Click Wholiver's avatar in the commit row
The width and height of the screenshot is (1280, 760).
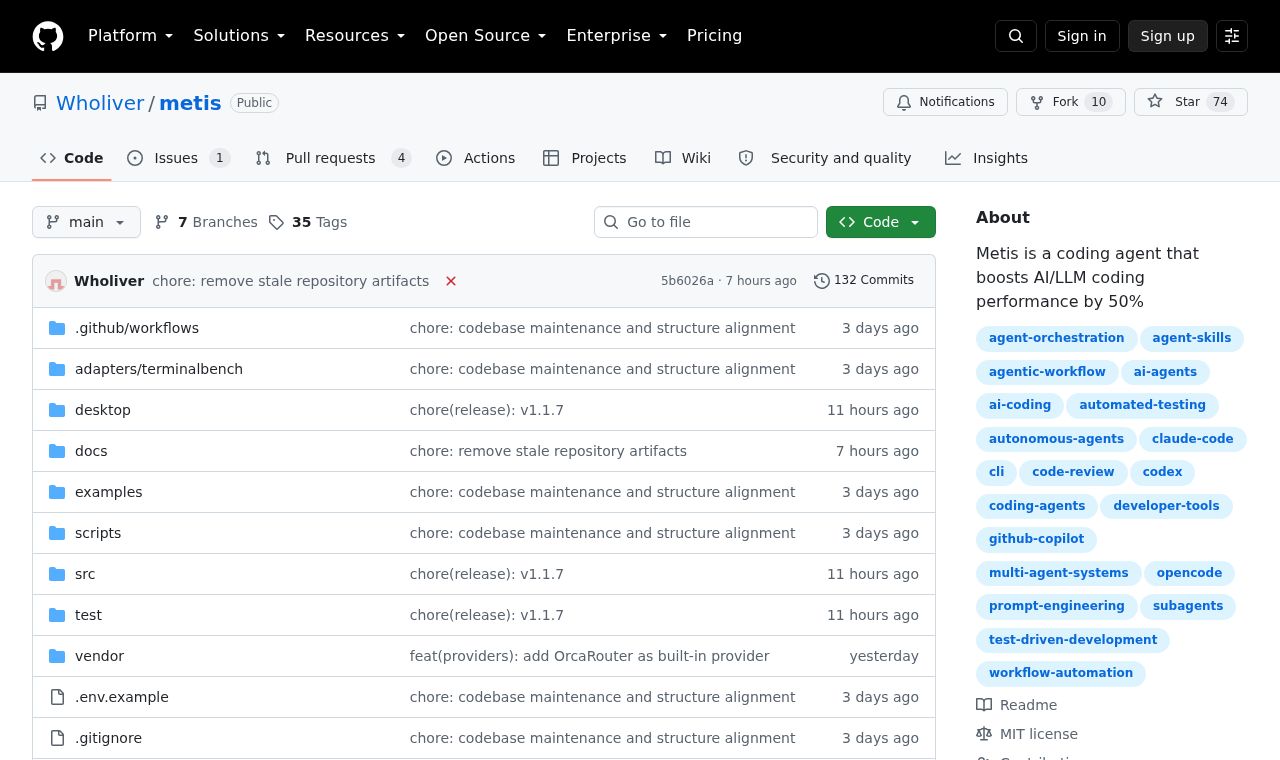(56, 281)
